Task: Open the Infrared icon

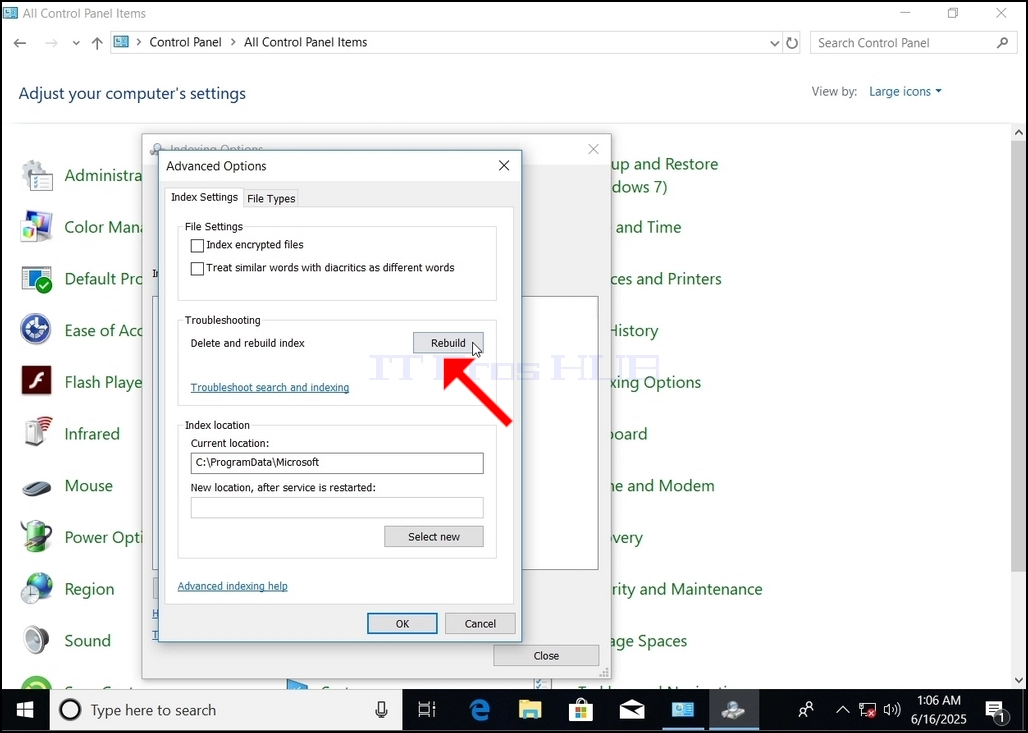Action: (x=37, y=433)
